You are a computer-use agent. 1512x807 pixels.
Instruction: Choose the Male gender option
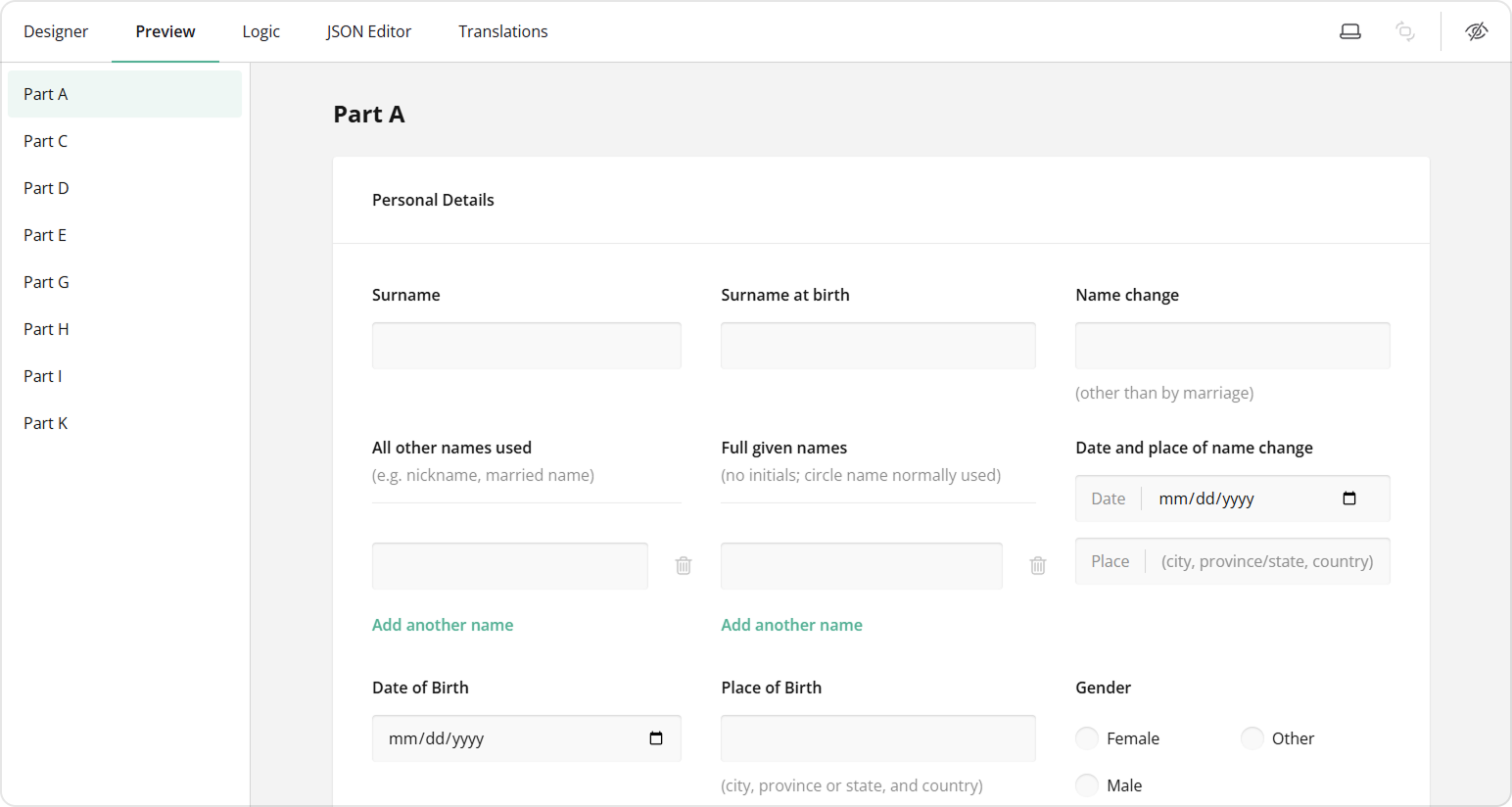click(1087, 784)
